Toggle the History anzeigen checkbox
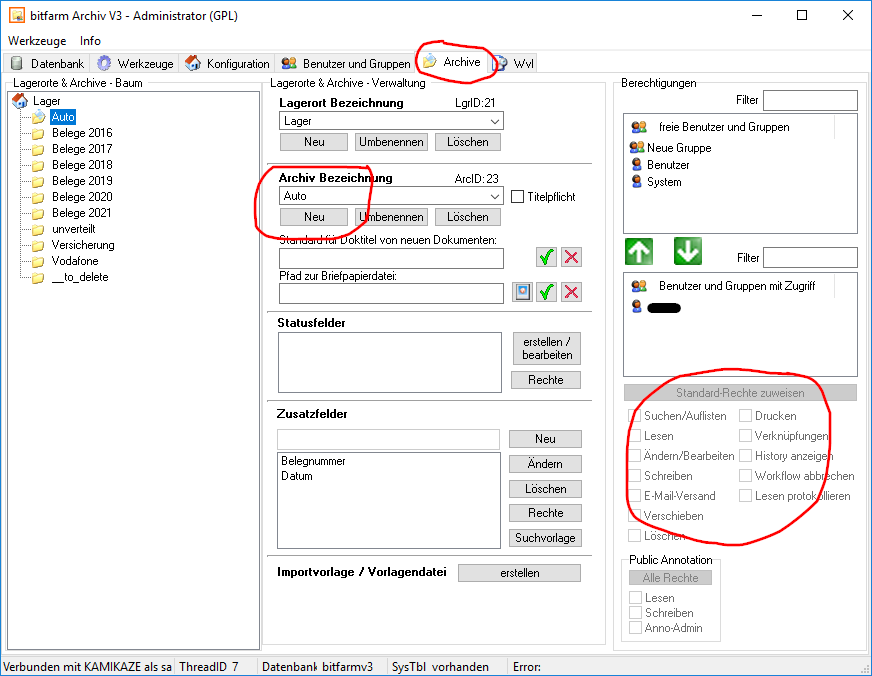 click(x=745, y=456)
